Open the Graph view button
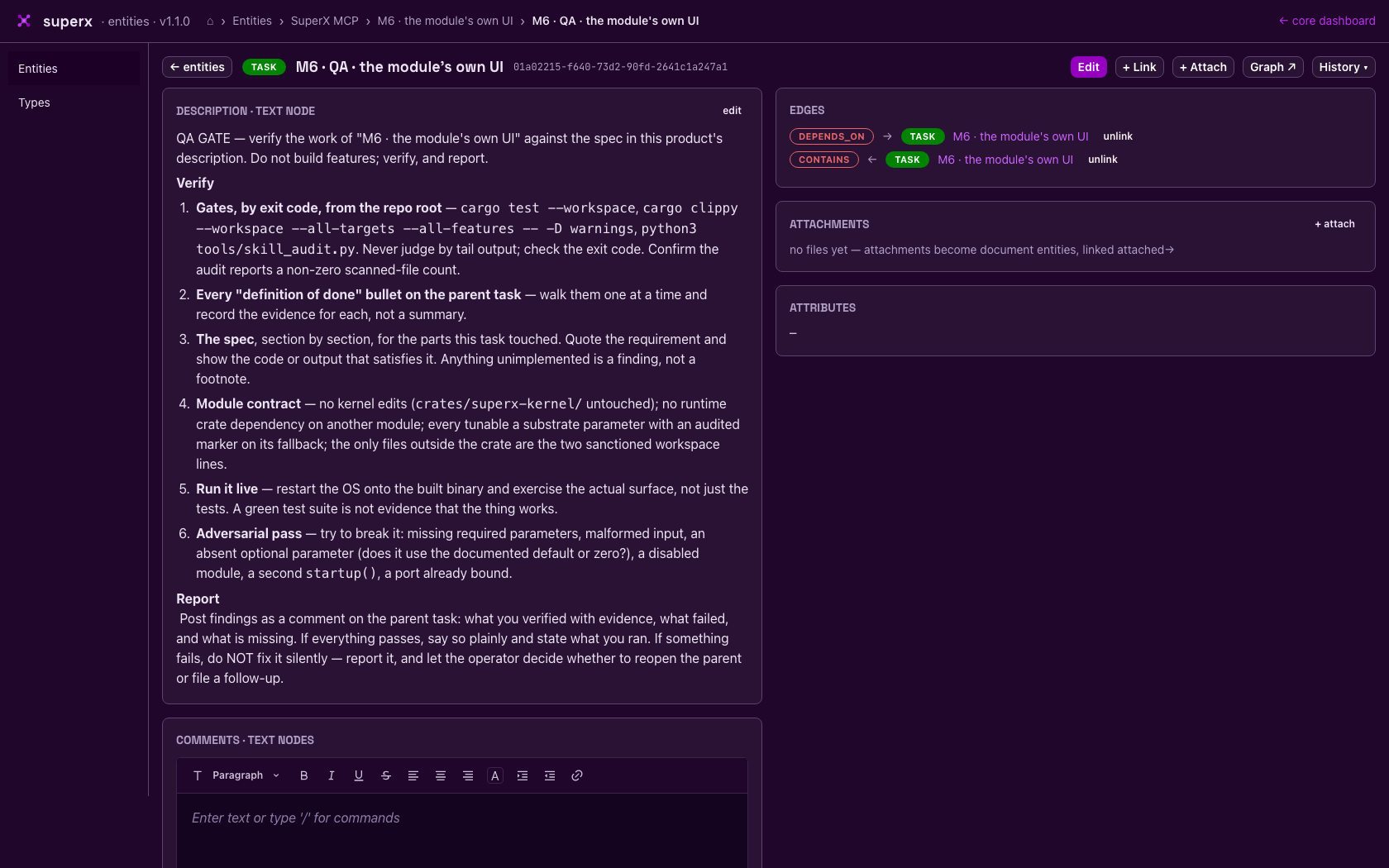Screen dimensions: 1389x868 pos(1272,67)
